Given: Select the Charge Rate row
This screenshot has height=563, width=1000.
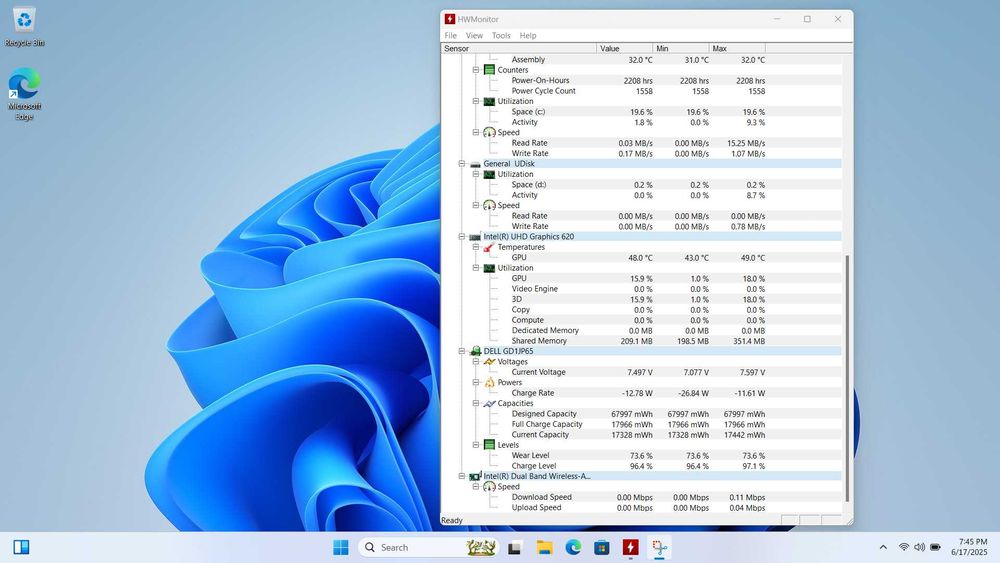Looking at the screenshot, I should coord(641,393).
